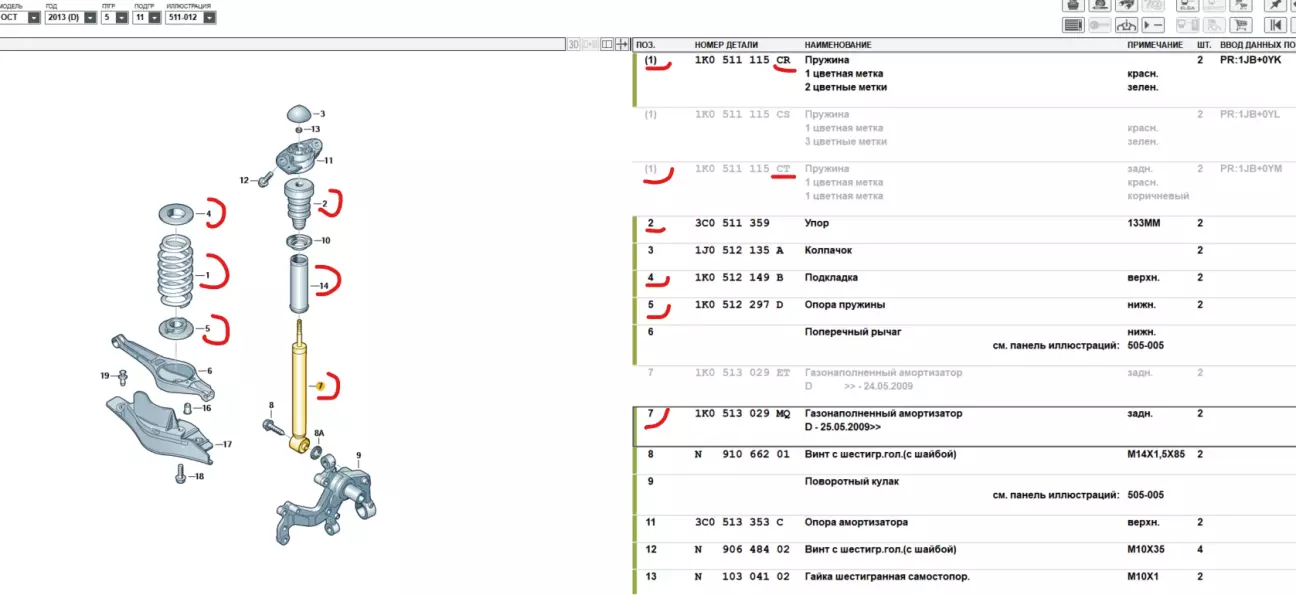
Task: Click the shopping cart icon in lower toolbar row
Action: click(1241, 25)
